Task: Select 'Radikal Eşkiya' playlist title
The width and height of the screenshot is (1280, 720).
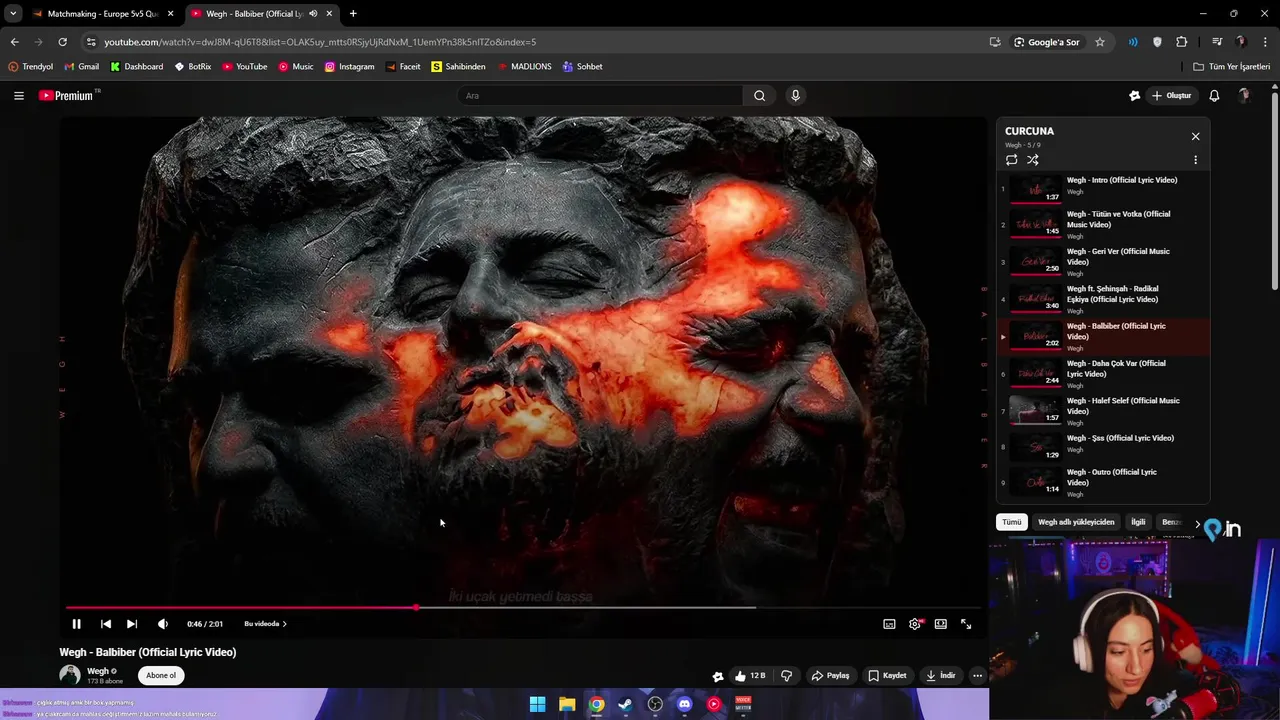Action: [x=1112, y=294]
